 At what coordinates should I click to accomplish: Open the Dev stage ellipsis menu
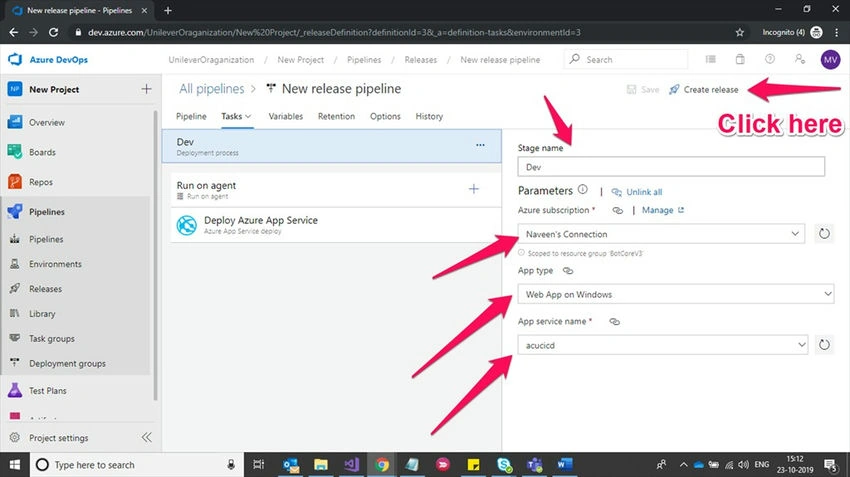tap(480, 145)
